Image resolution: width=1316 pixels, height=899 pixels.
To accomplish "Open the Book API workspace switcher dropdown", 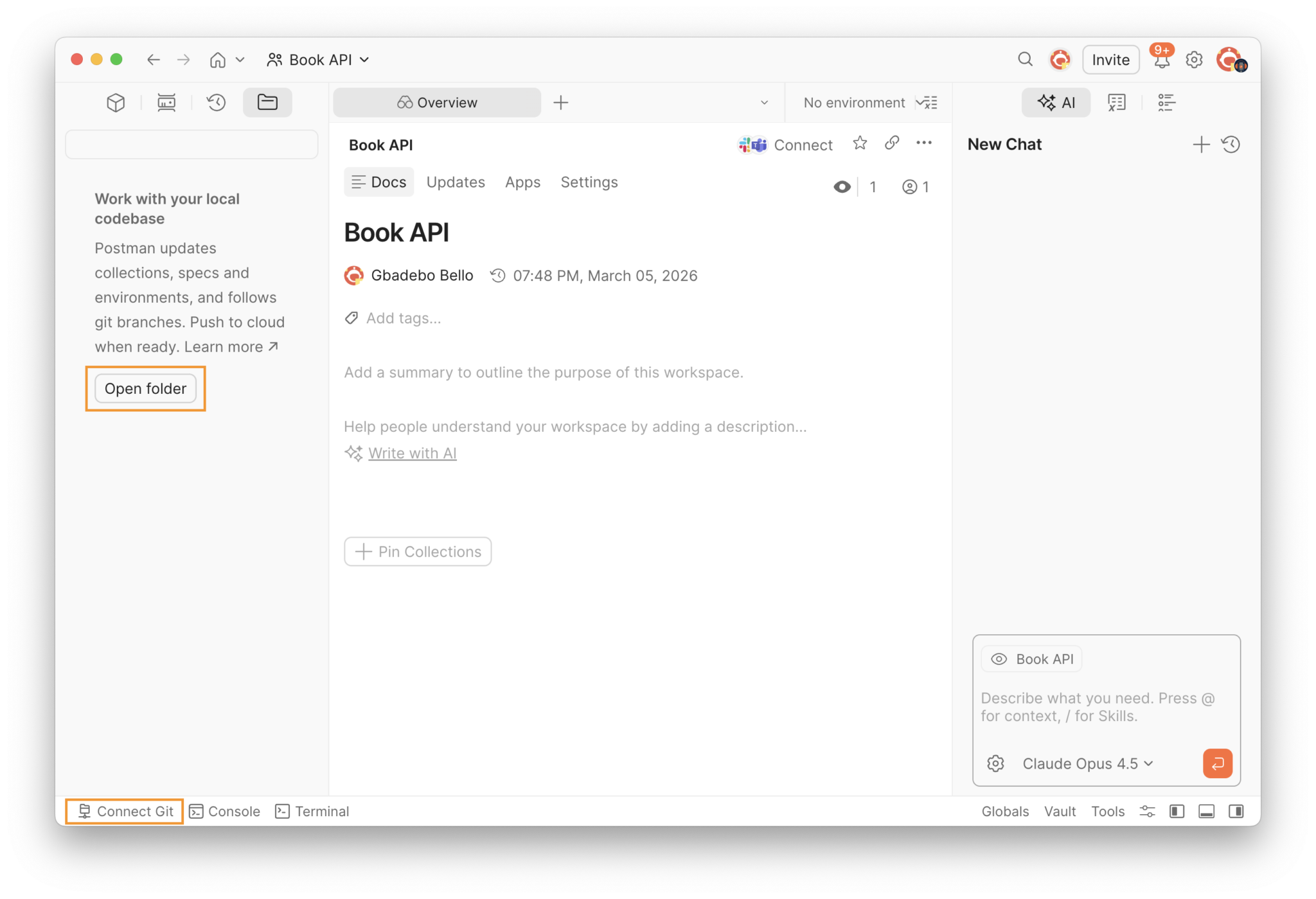I will point(318,60).
